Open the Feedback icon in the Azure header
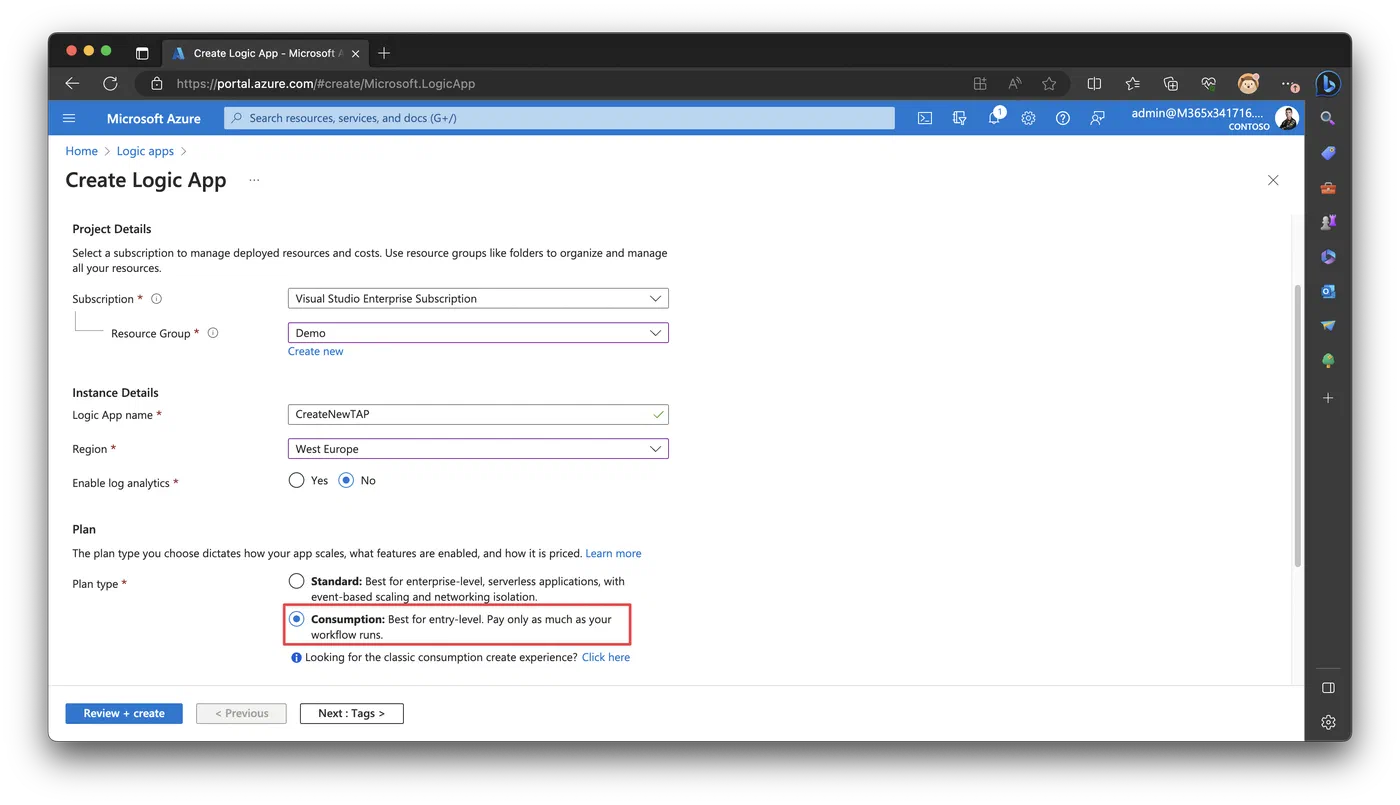Image resolution: width=1400 pixels, height=805 pixels. tap(1097, 118)
